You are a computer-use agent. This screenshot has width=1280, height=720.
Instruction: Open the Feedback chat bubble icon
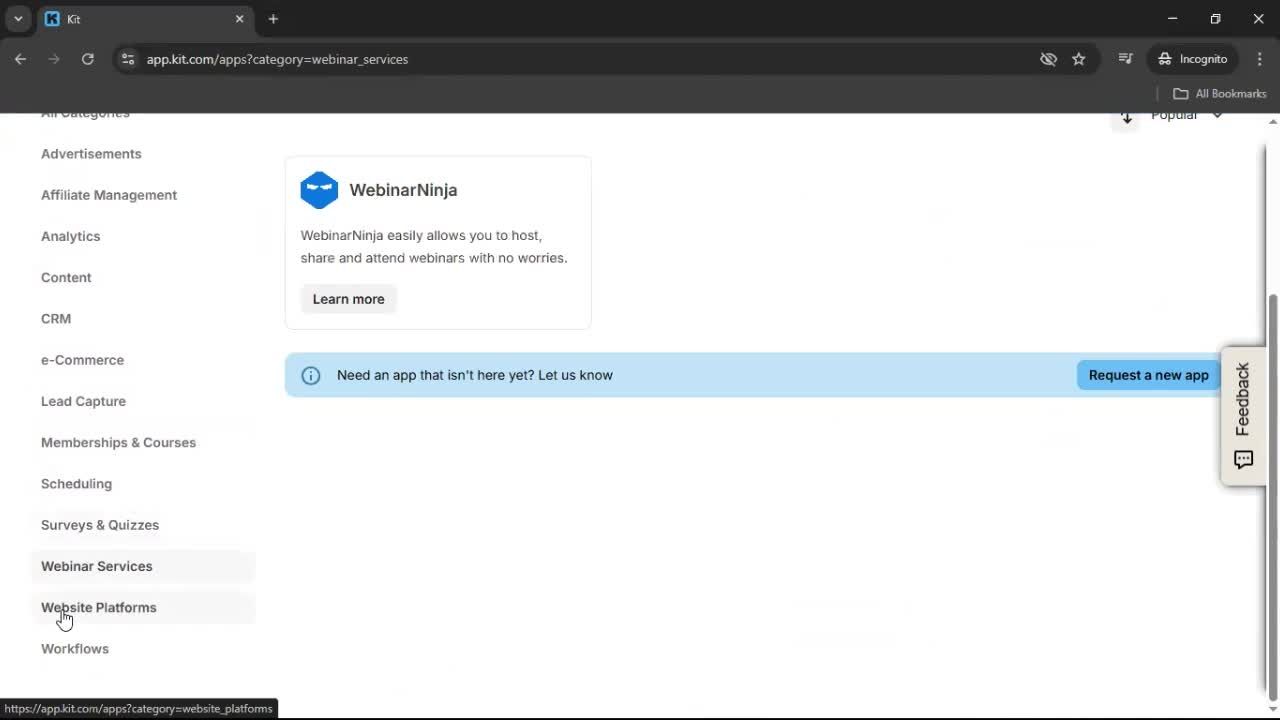click(x=1243, y=459)
